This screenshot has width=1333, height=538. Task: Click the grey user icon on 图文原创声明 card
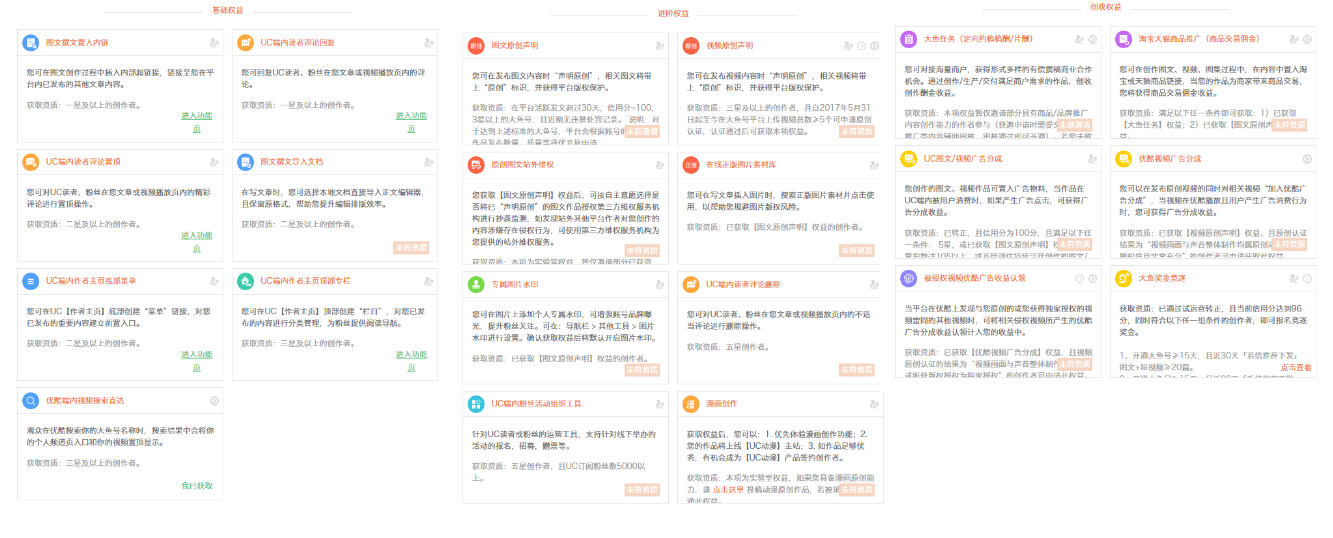[660, 46]
